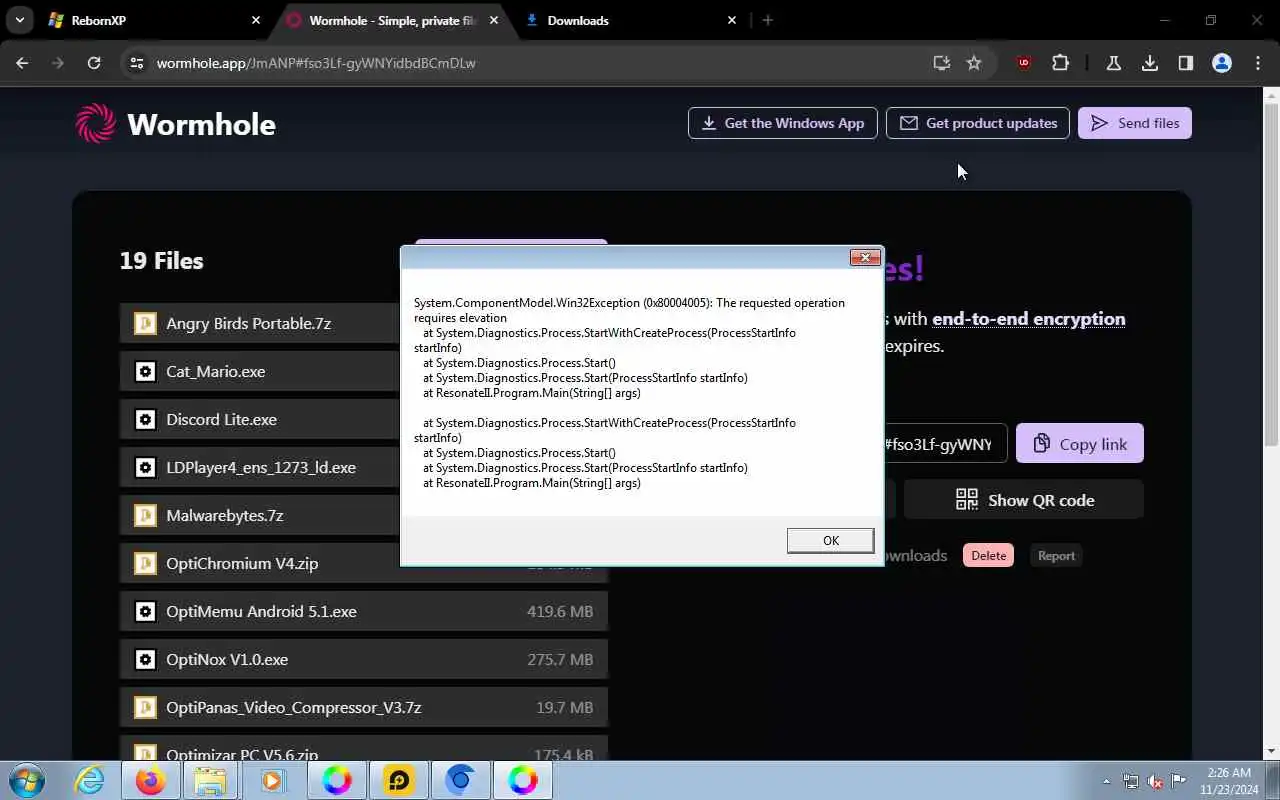Show QR code for the link
This screenshot has height=800, width=1280.
pos(1024,500)
